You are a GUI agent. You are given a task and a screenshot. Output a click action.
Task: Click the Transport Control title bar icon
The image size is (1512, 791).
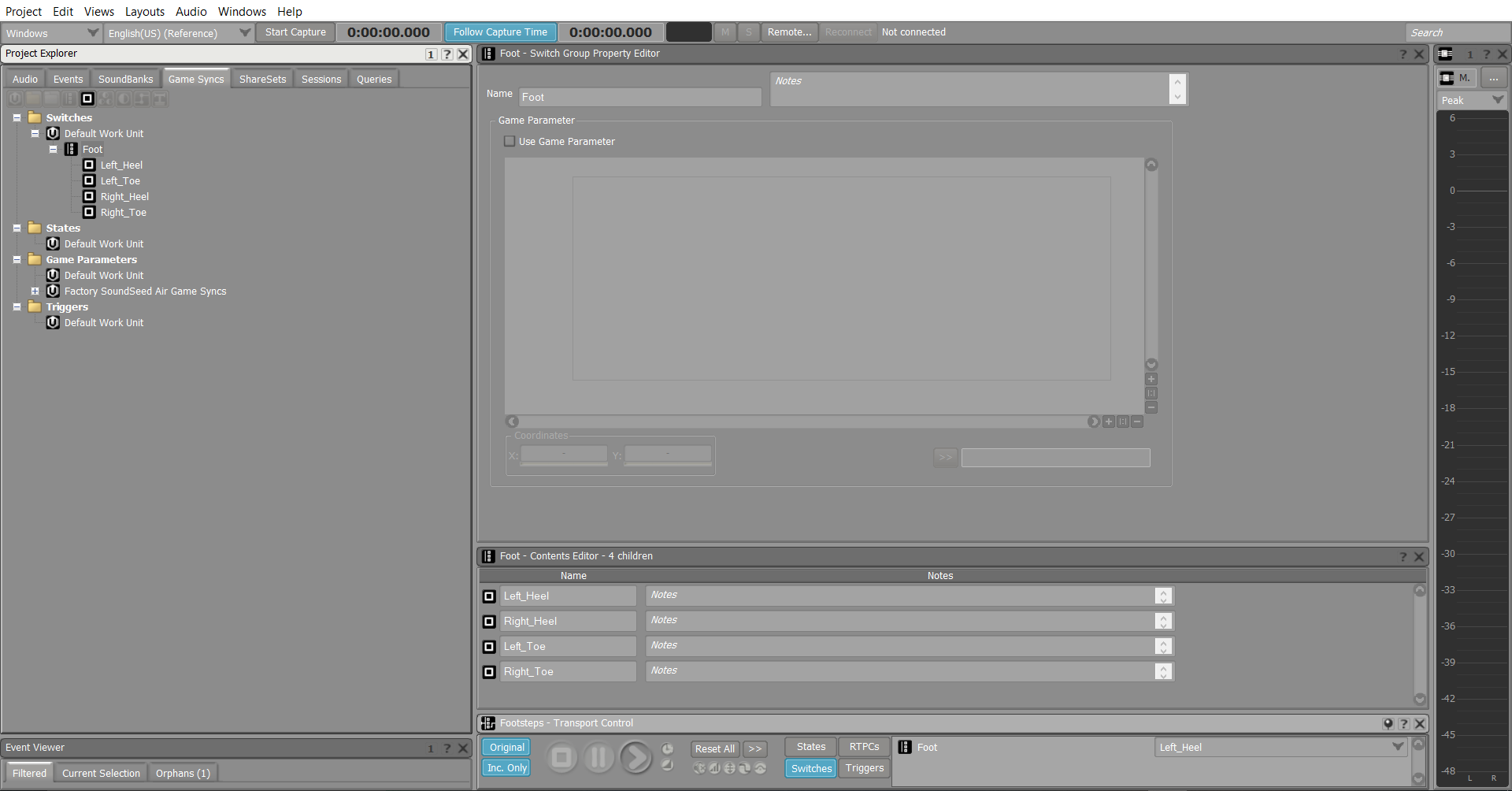(488, 723)
